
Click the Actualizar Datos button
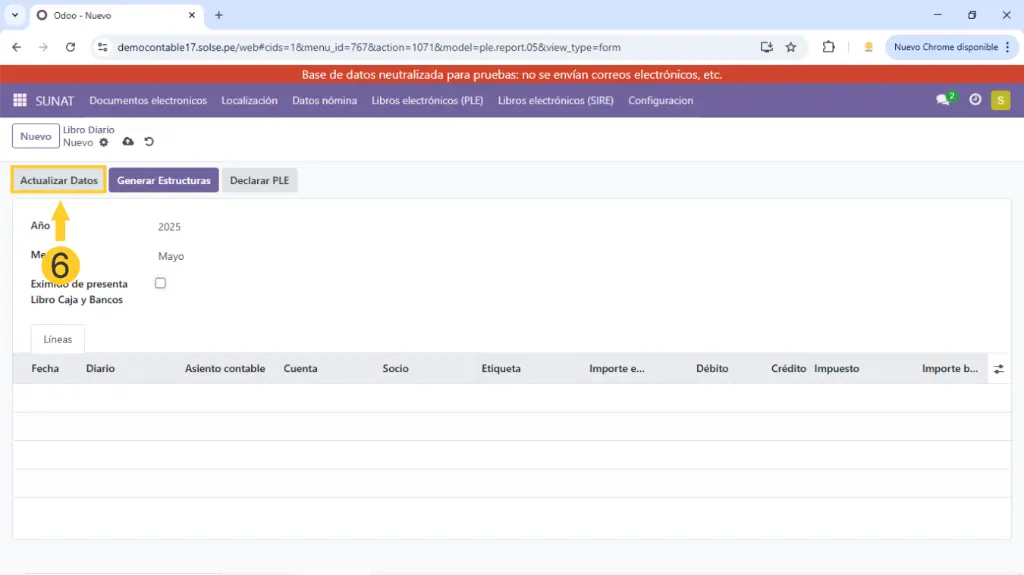(59, 180)
